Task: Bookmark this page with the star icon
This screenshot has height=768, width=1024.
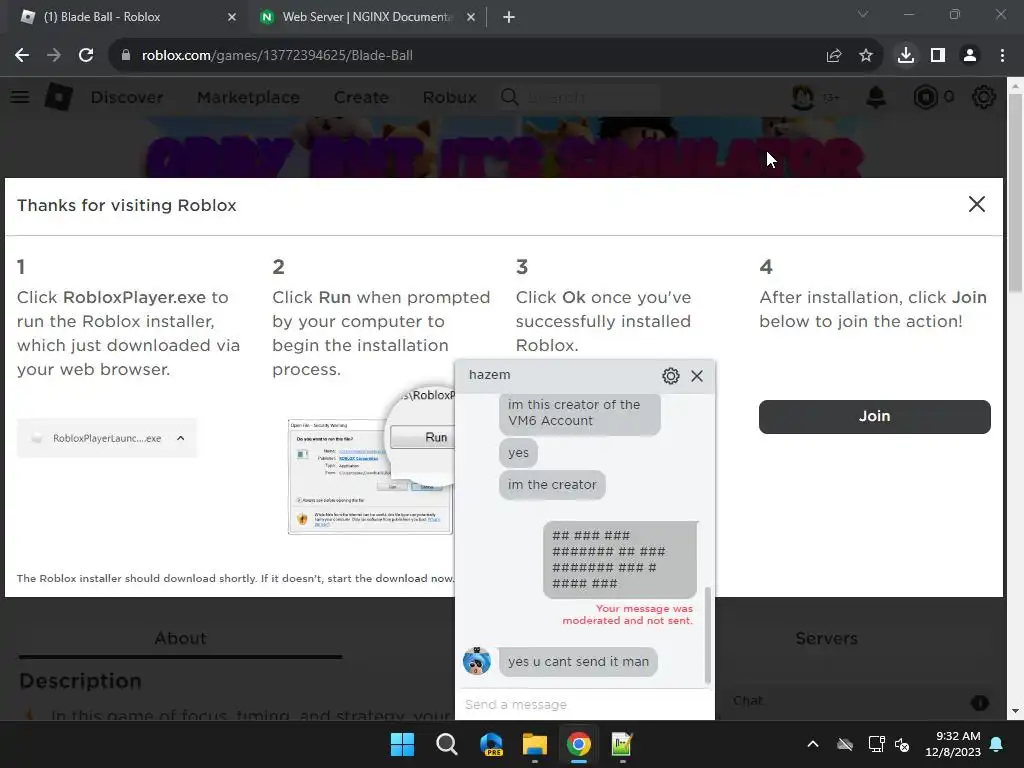Action: tap(866, 56)
